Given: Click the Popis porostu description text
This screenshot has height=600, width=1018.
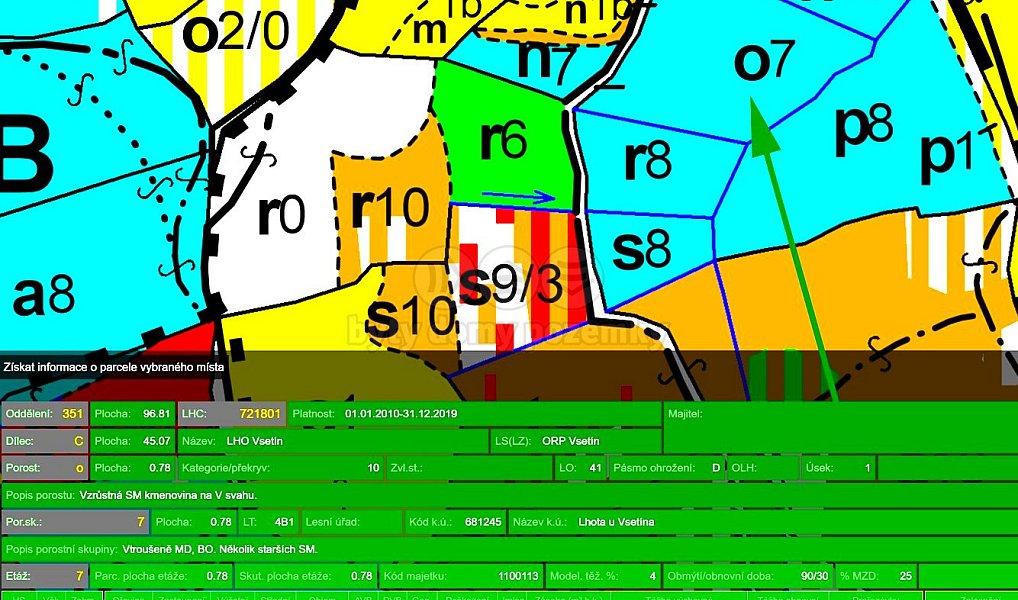Looking at the screenshot, I should click(x=168, y=495).
